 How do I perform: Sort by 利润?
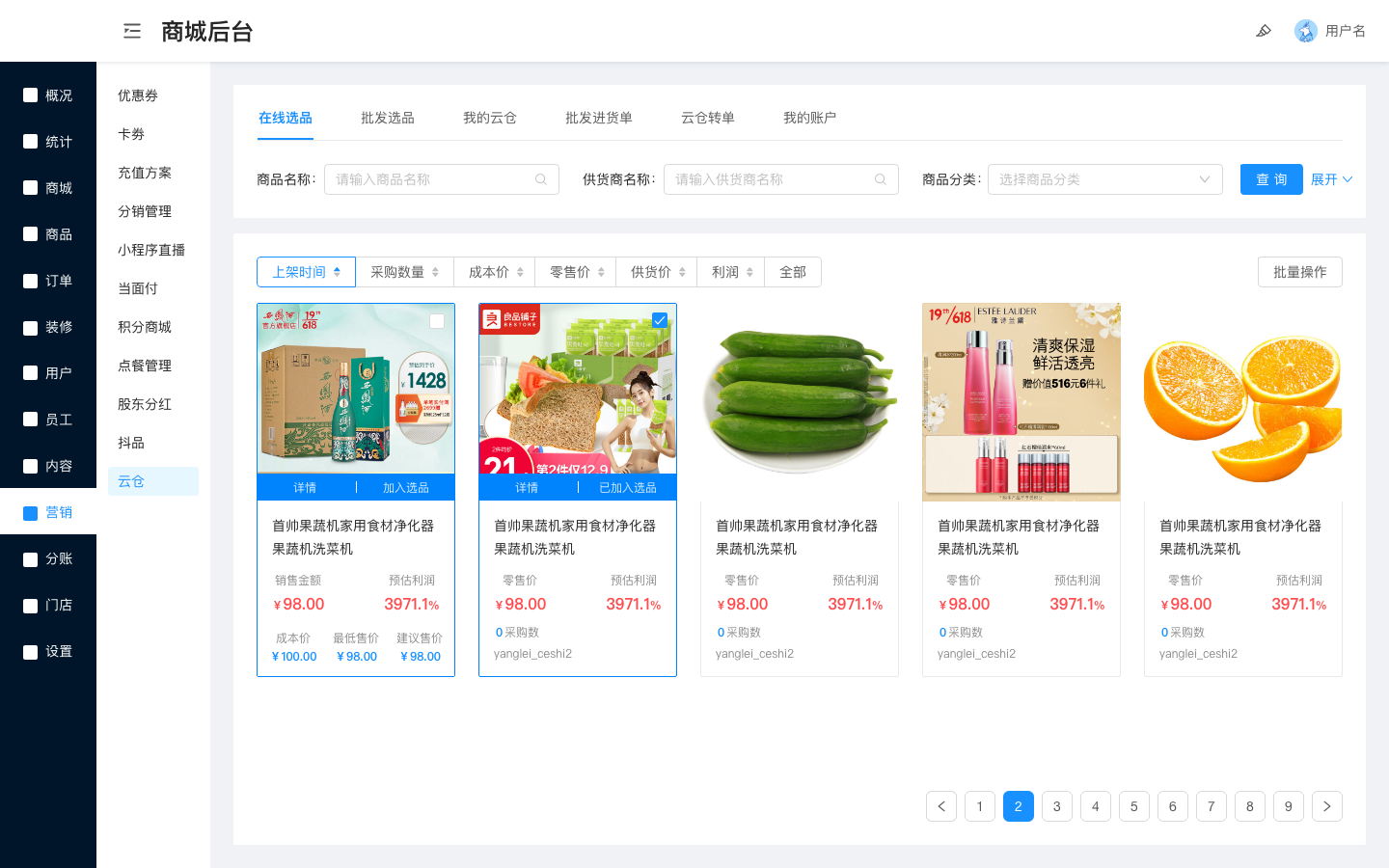[x=731, y=272]
